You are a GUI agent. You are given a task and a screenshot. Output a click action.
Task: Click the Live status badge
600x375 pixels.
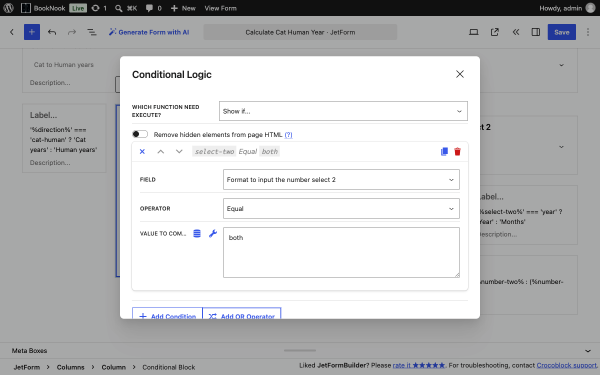pos(78,8)
